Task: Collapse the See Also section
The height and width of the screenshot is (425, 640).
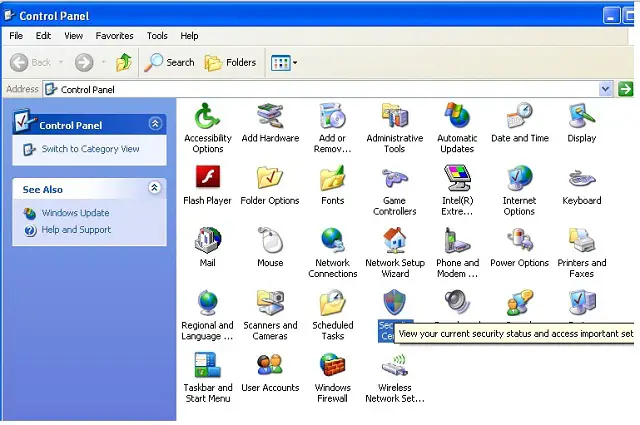Action: (154, 188)
